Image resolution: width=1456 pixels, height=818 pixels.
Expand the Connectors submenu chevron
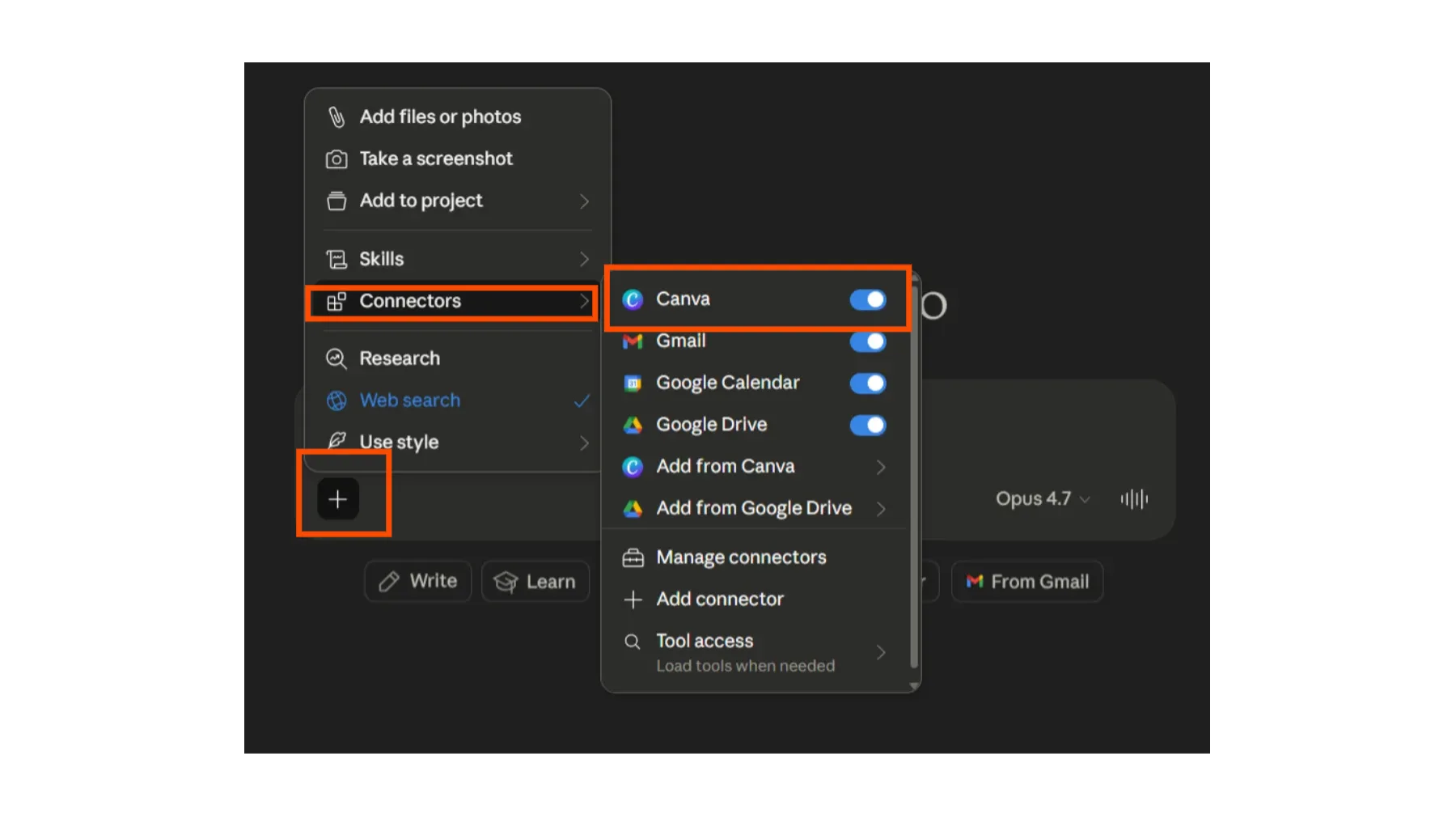click(584, 302)
